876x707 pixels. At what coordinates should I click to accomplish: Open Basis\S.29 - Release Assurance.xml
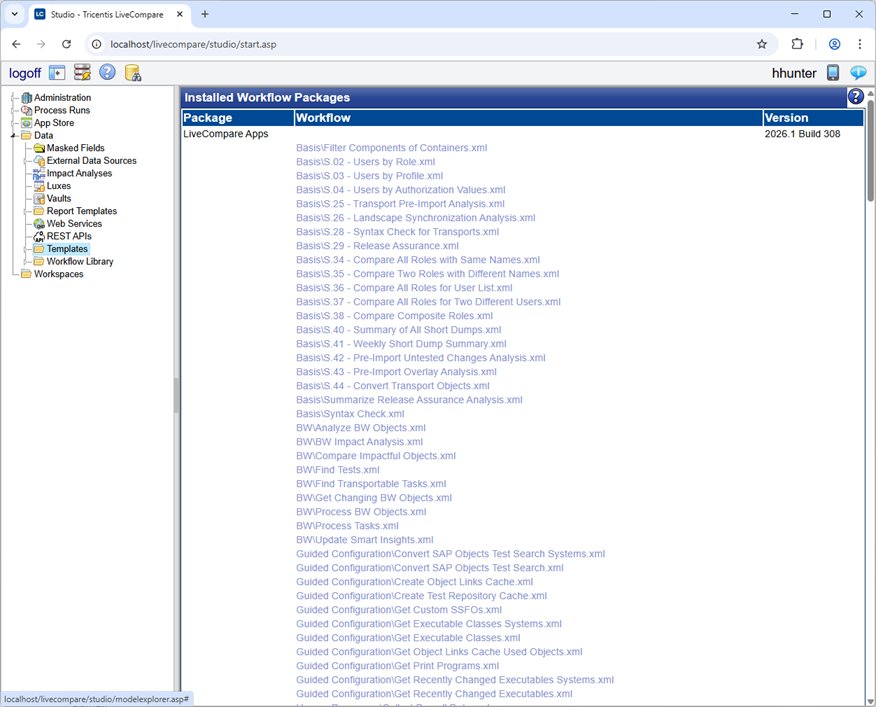pos(377,246)
